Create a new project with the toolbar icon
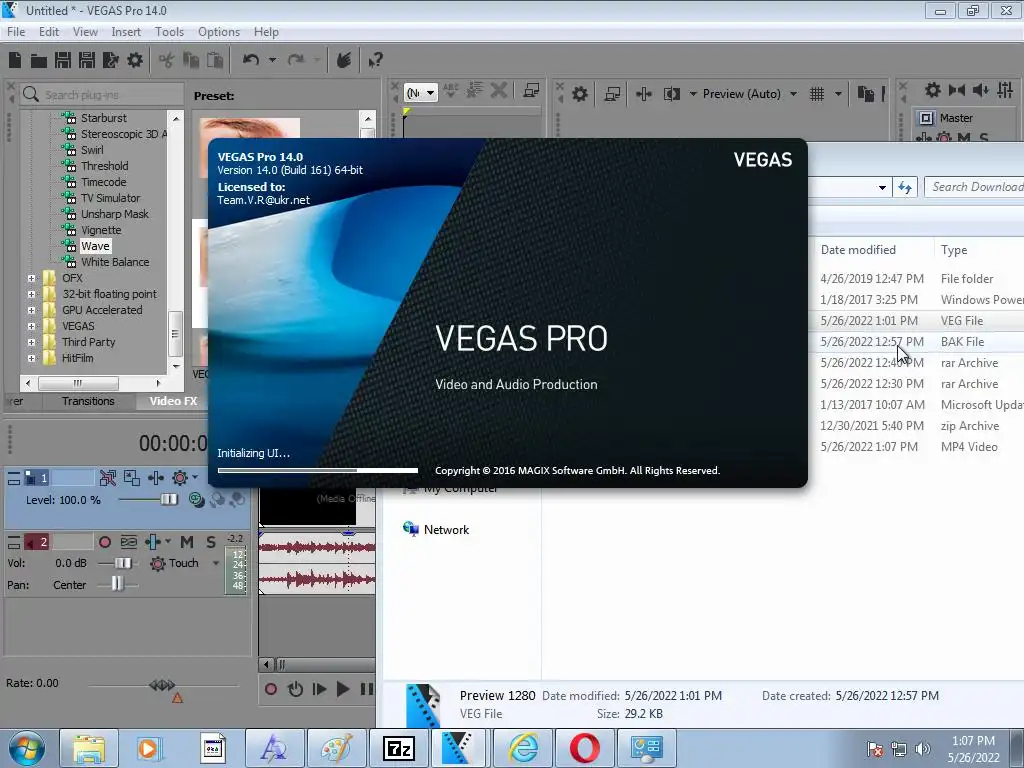Viewport: 1024px width, 768px height. coord(15,60)
